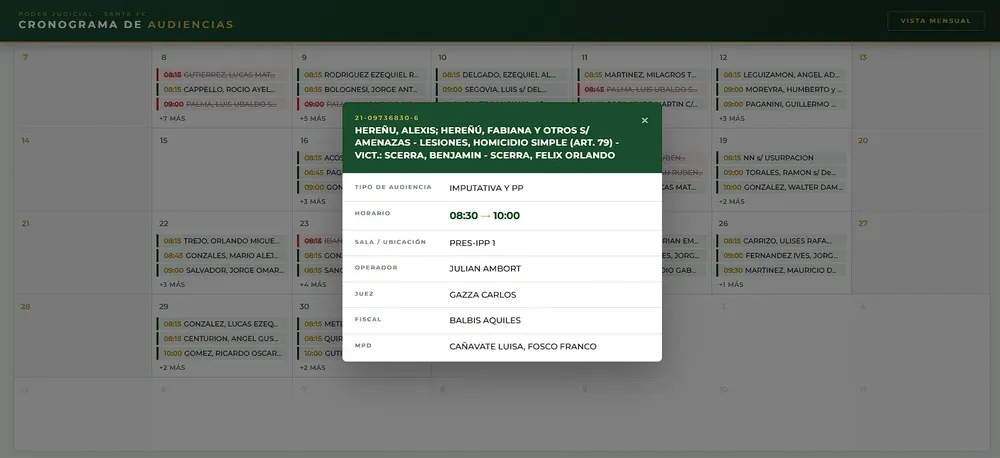Select the day 28 calendar cell
The height and width of the screenshot is (458, 1000).
point(82,336)
